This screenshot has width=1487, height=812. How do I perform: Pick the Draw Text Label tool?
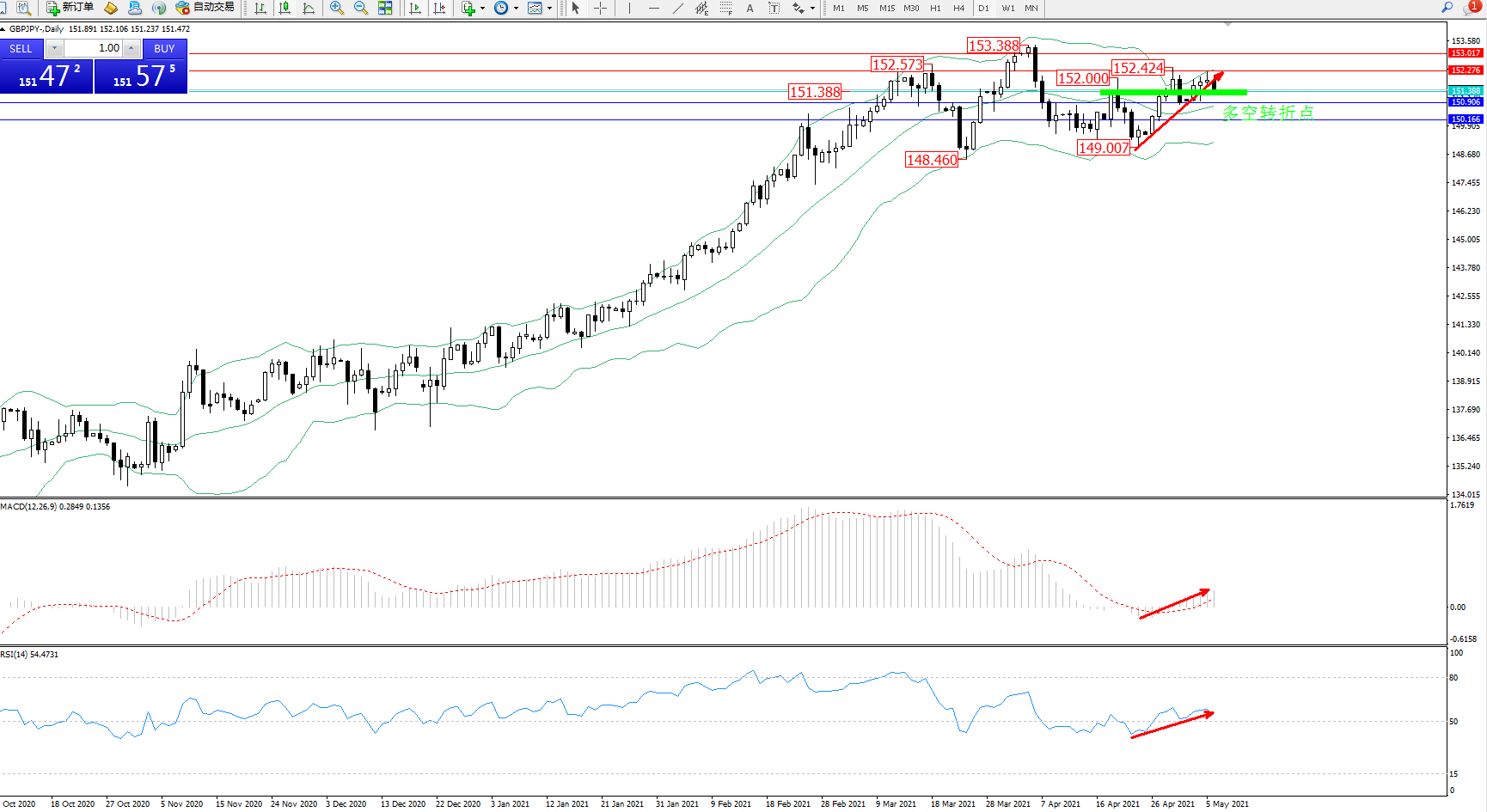774,8
